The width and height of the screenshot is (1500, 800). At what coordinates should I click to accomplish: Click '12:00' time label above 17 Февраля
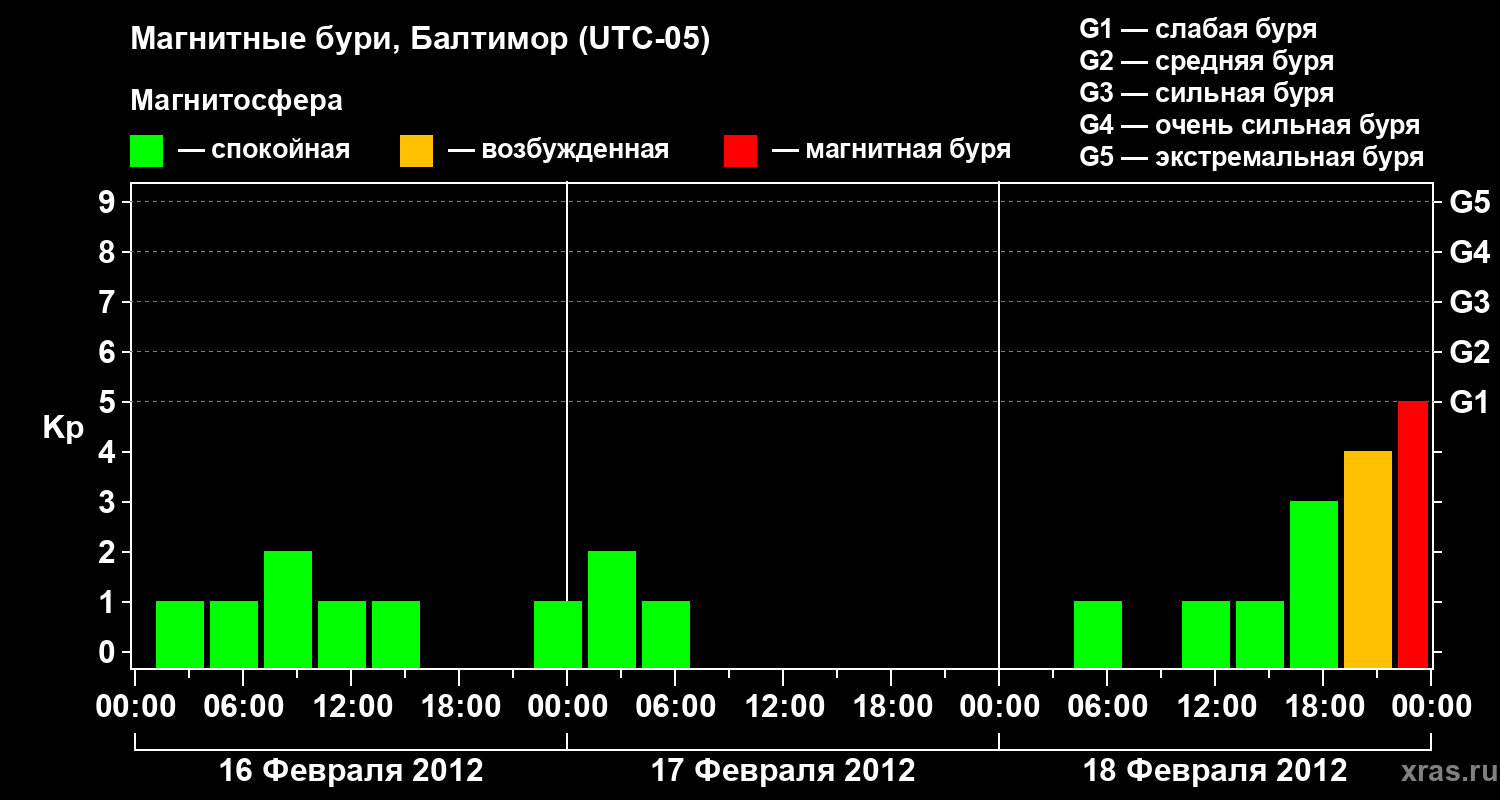783,707
